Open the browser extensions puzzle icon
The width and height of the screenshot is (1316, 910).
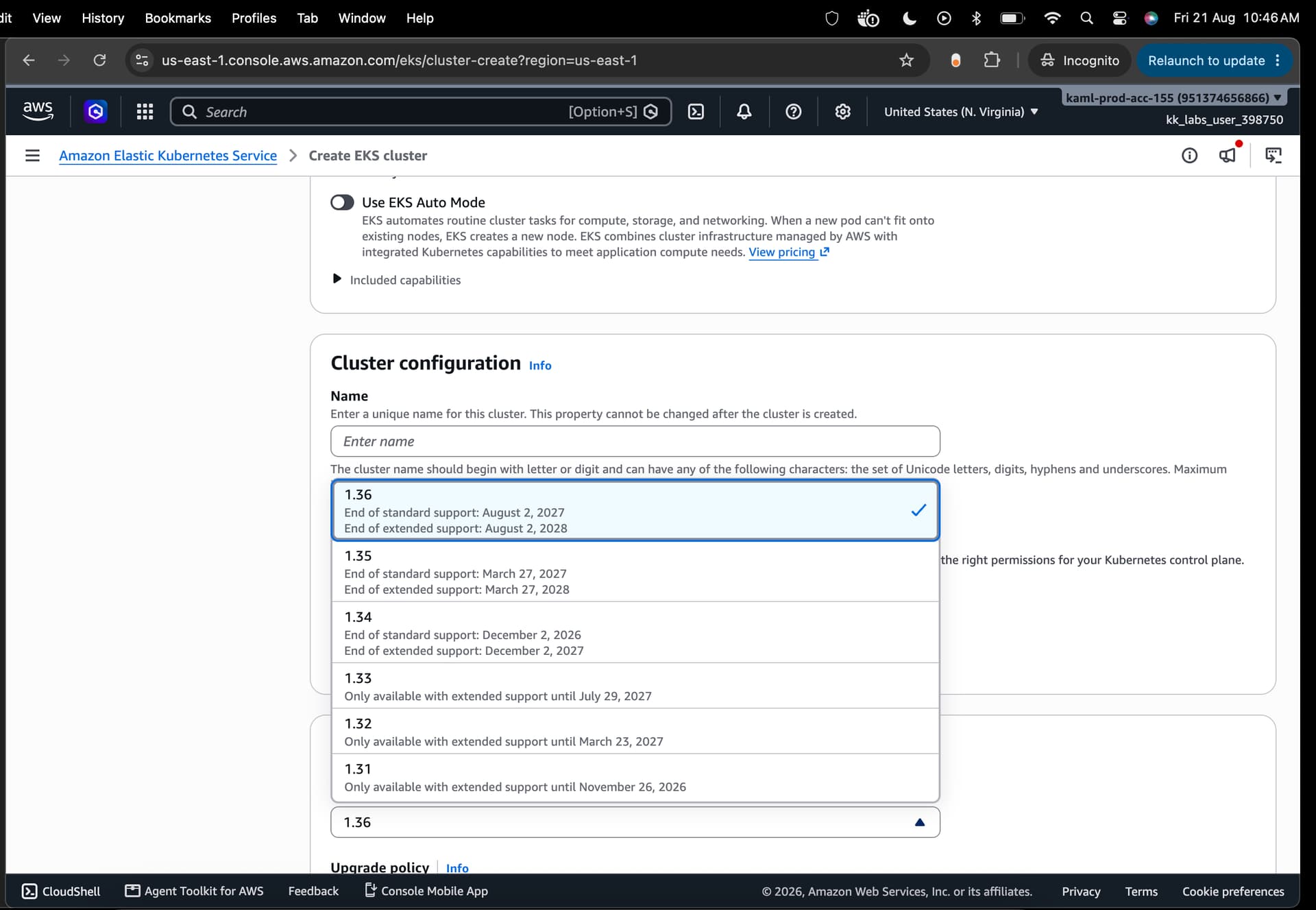click(x=992, y=60)
